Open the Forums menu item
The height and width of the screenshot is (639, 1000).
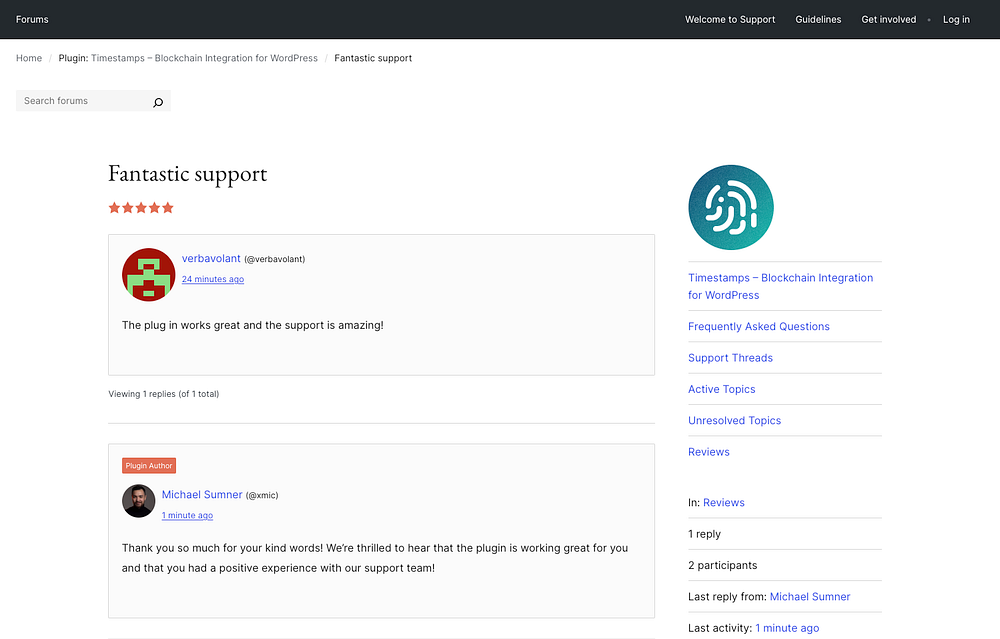32,19
